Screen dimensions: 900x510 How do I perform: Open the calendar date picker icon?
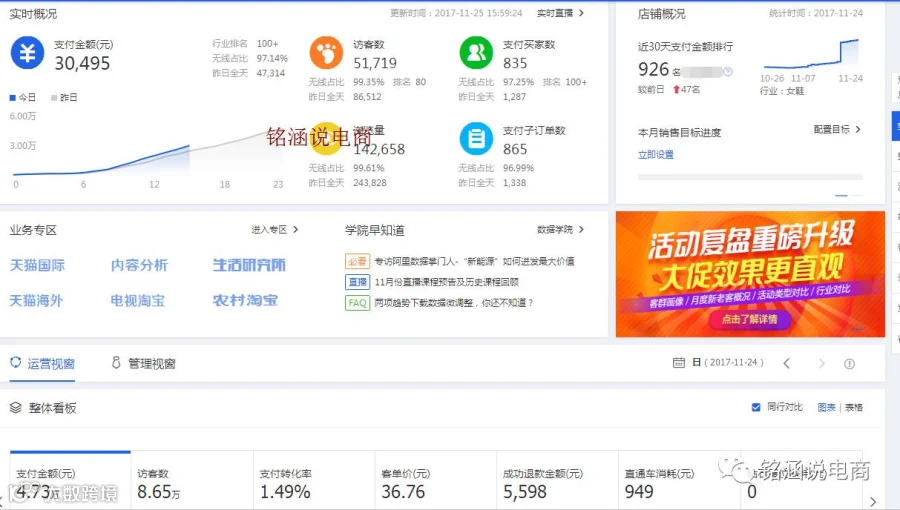(x=678, y=363)
